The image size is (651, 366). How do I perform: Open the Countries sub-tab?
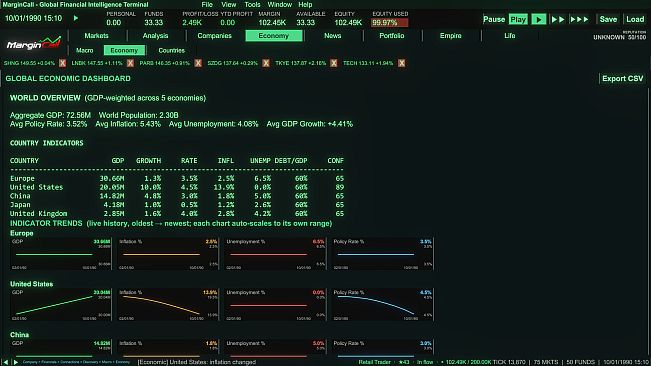[x=171, y=50]
